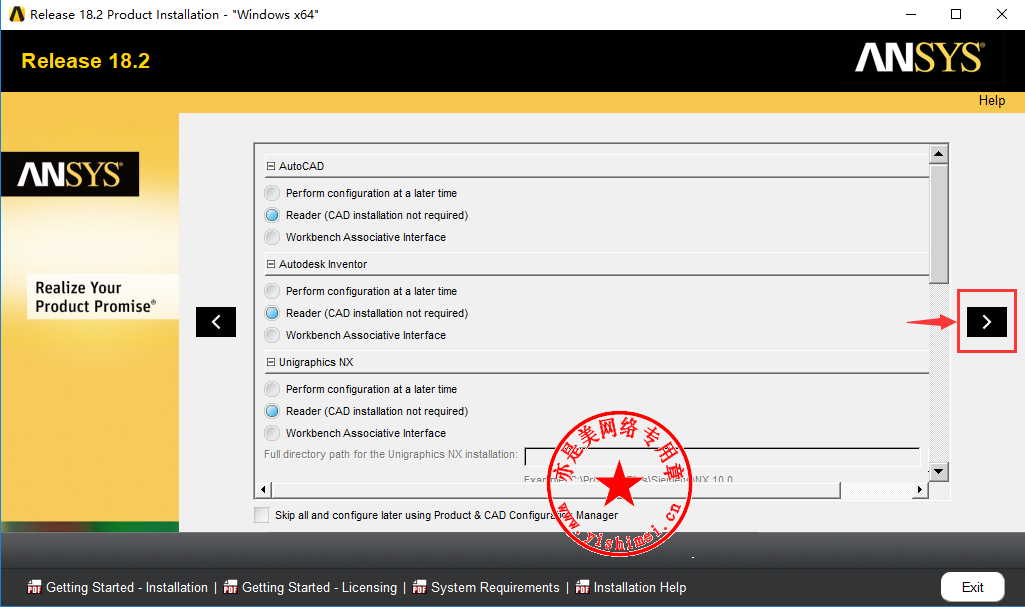1025x607 pixels.
Task: Click 'Full directory path for the Unigraphics NX installation' label
Action: 391,454
